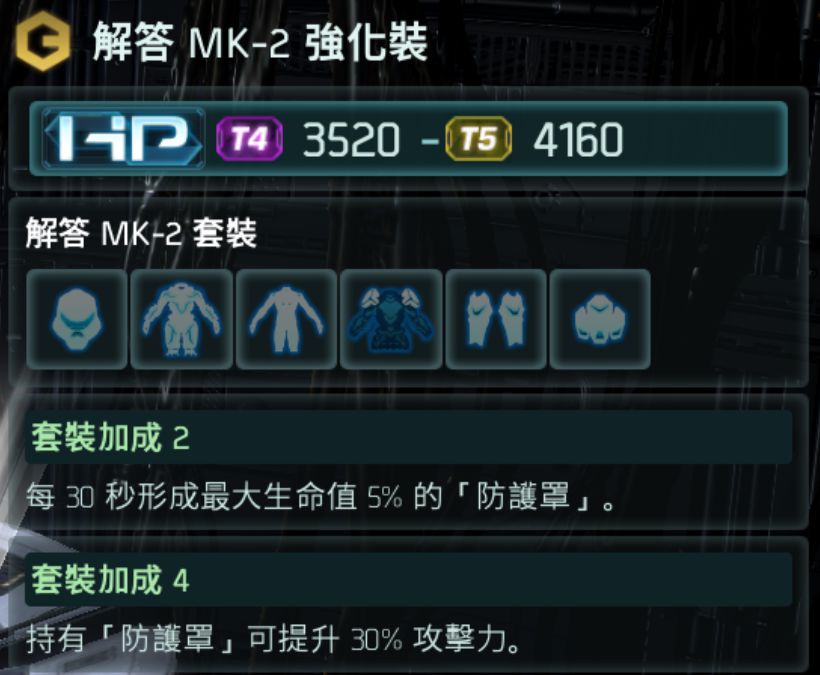Select the leg armor set icon
This screenshot has width=820, height=675.
click(496, 319)
